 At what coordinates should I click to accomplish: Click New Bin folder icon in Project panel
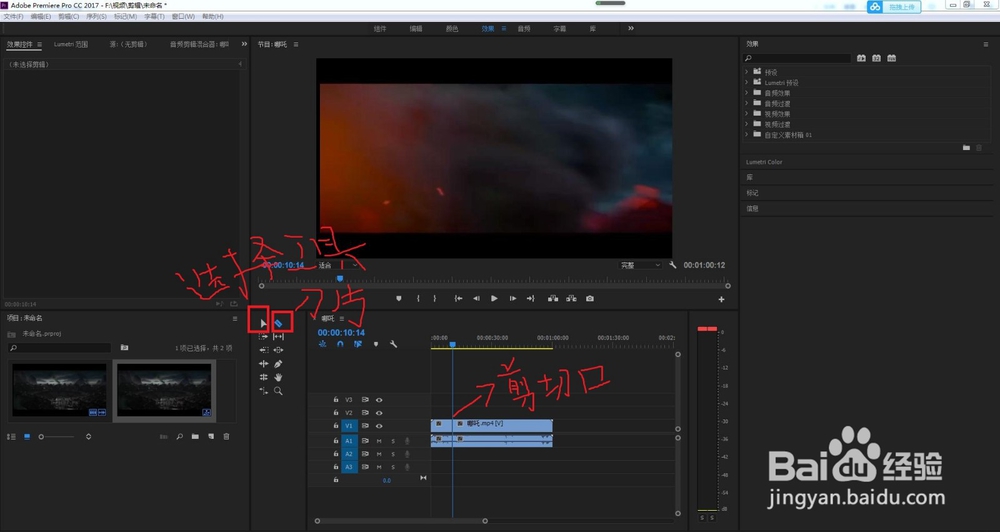click(x=195, y=437)
